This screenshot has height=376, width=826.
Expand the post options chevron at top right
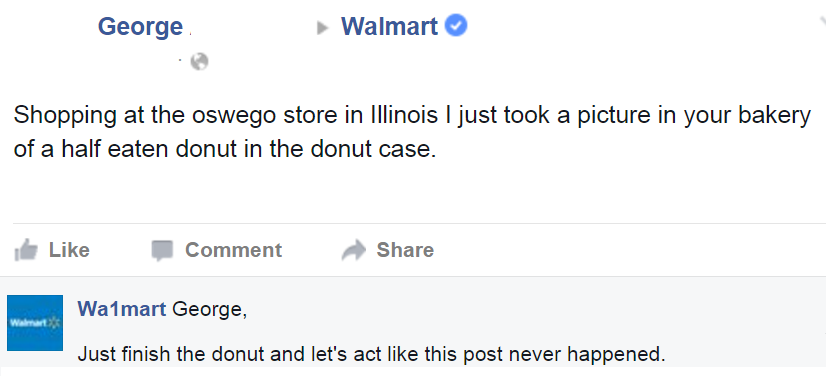822,23
